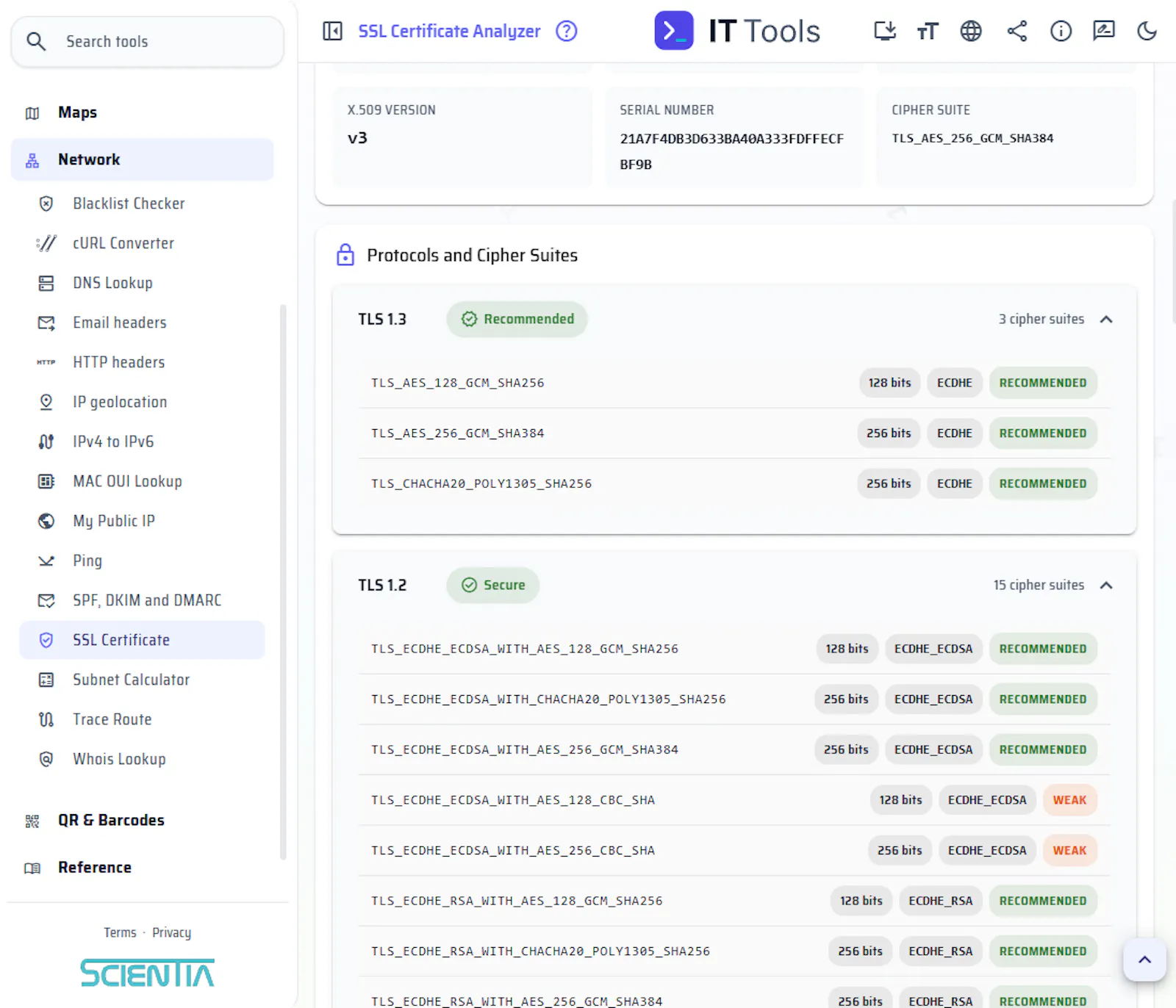Open IP geolocation tool
The width and height of the screenshot is (1176, 1008).
pos(143,402)
